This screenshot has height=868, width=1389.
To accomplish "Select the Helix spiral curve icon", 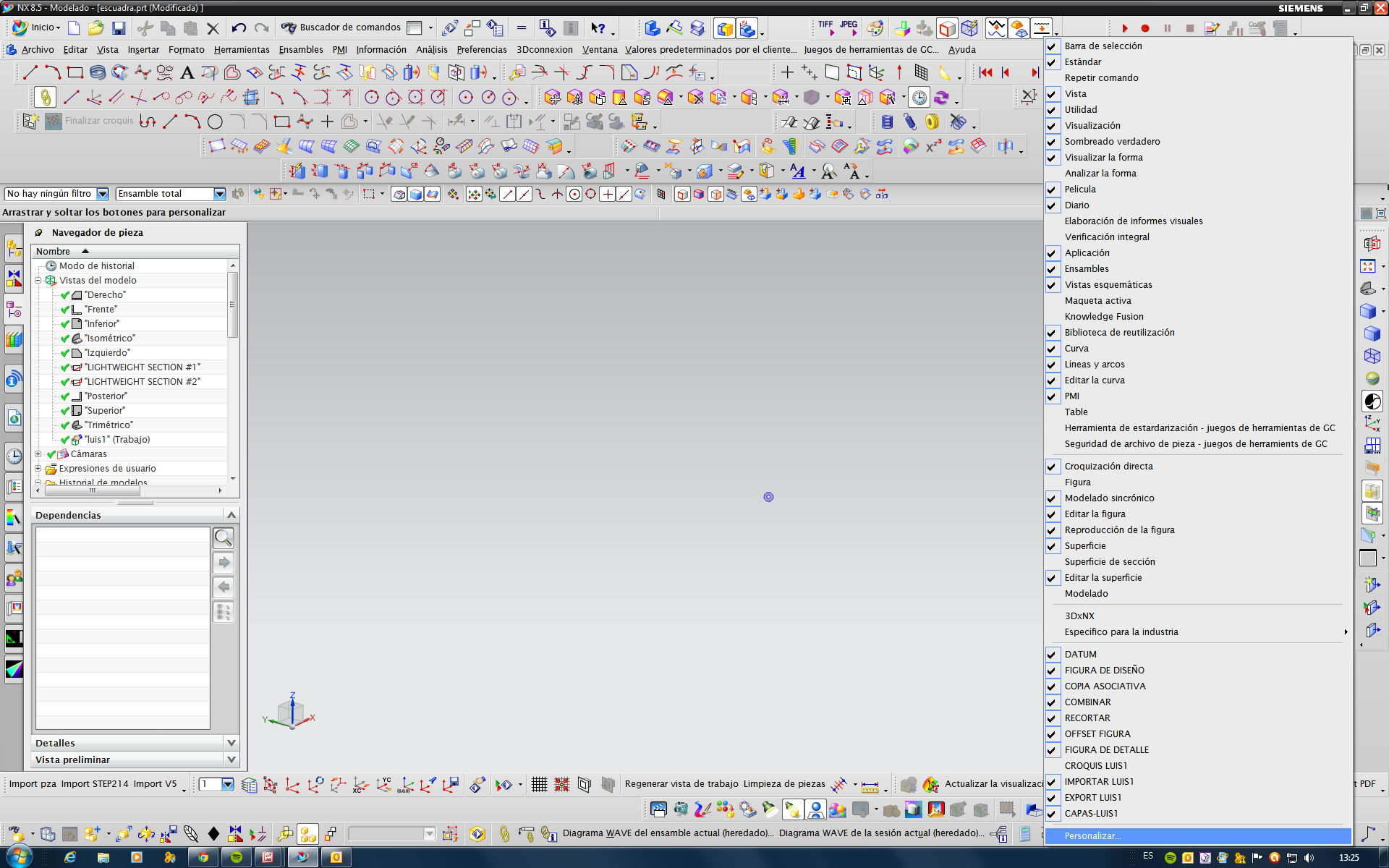I will tap(97, 72).
